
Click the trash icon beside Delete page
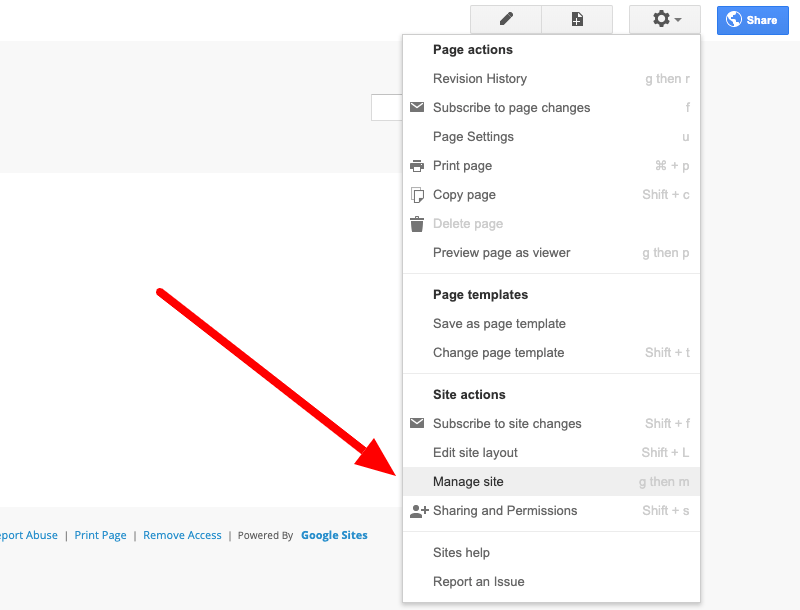tap(417, 223)
